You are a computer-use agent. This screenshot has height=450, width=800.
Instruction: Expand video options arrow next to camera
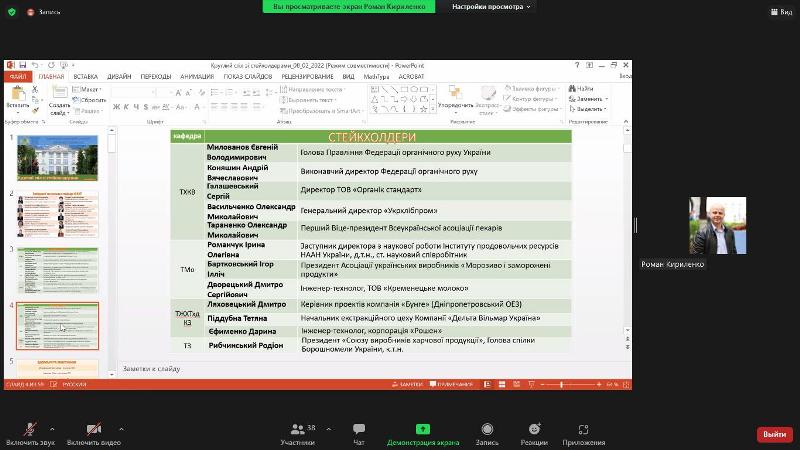click(121, 429)
